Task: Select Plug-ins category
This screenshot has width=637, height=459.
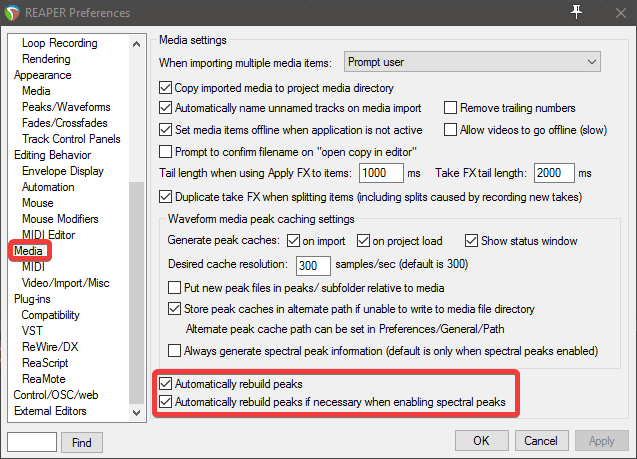Action: coord(32,299)
